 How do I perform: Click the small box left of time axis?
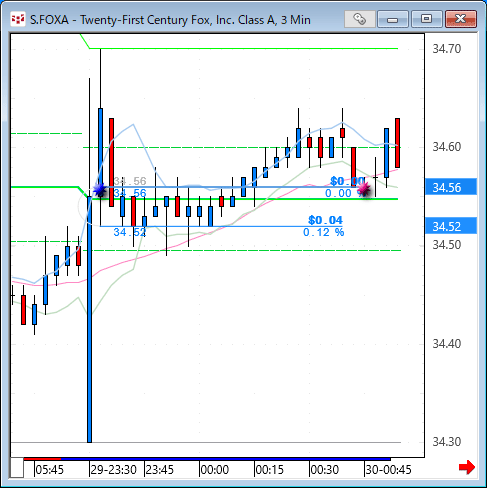click(17, 468)
